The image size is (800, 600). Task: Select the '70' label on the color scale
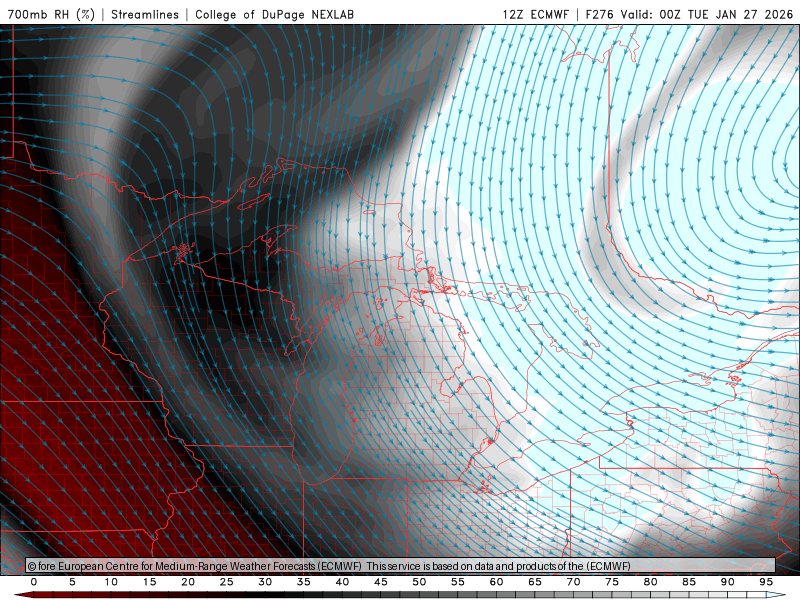pos(573,582)
